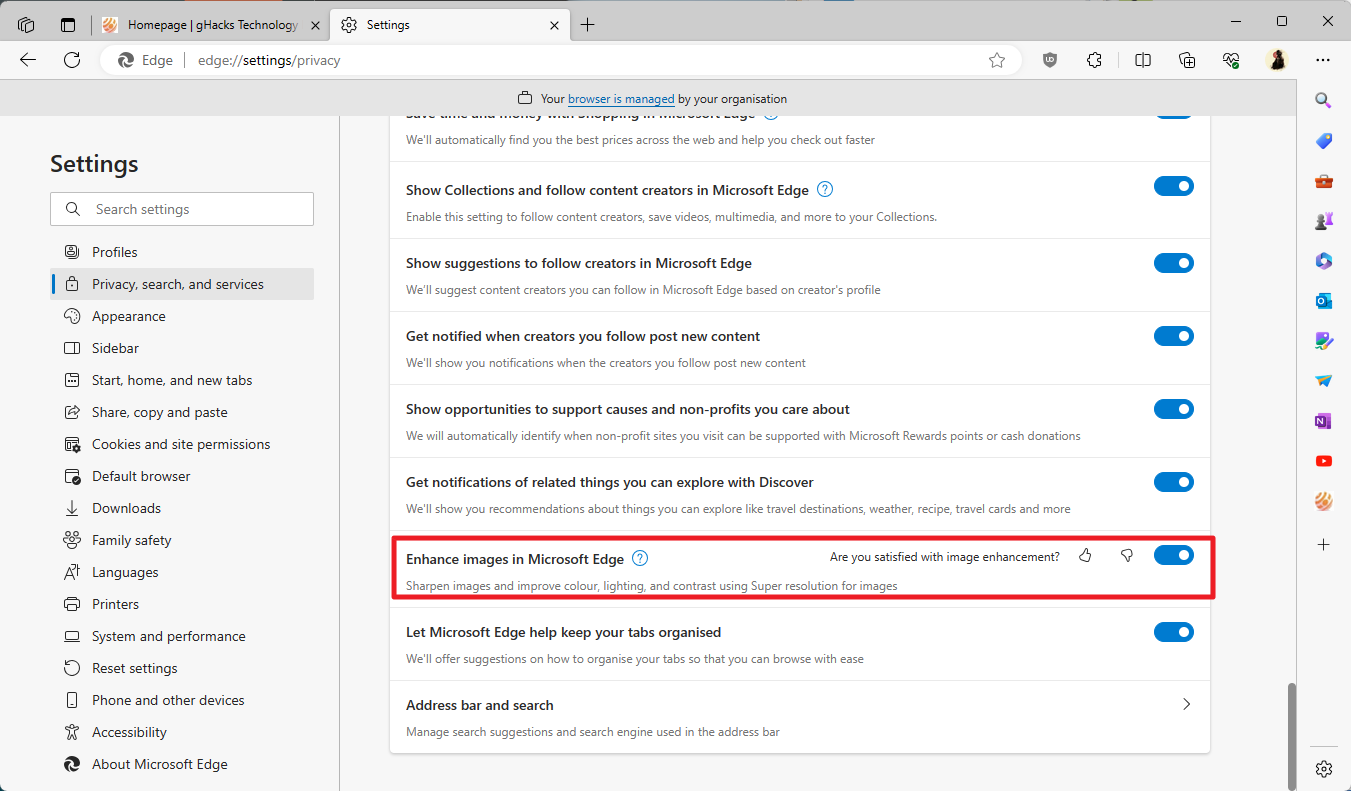
Task: Open the Microsoft 365 icon in the sidebar
Action: [x=1324, y=261]
